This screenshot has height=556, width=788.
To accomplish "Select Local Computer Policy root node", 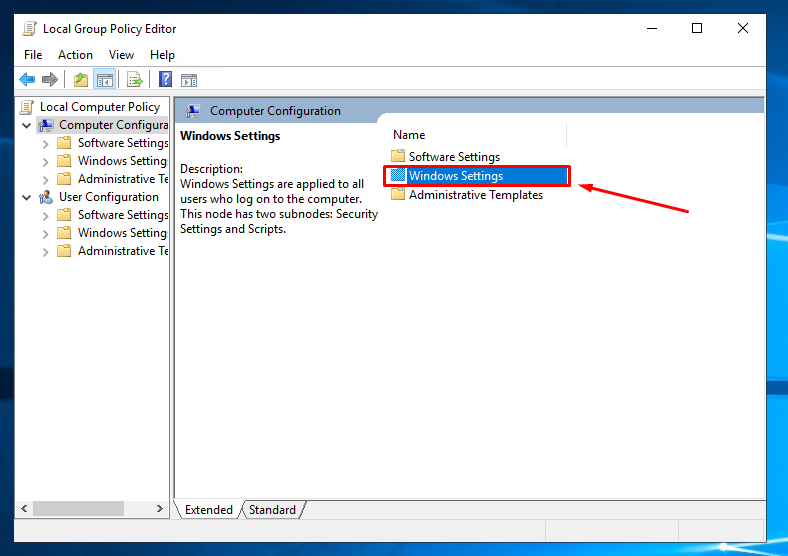I will pyautogui.click(x=100, y=107).
